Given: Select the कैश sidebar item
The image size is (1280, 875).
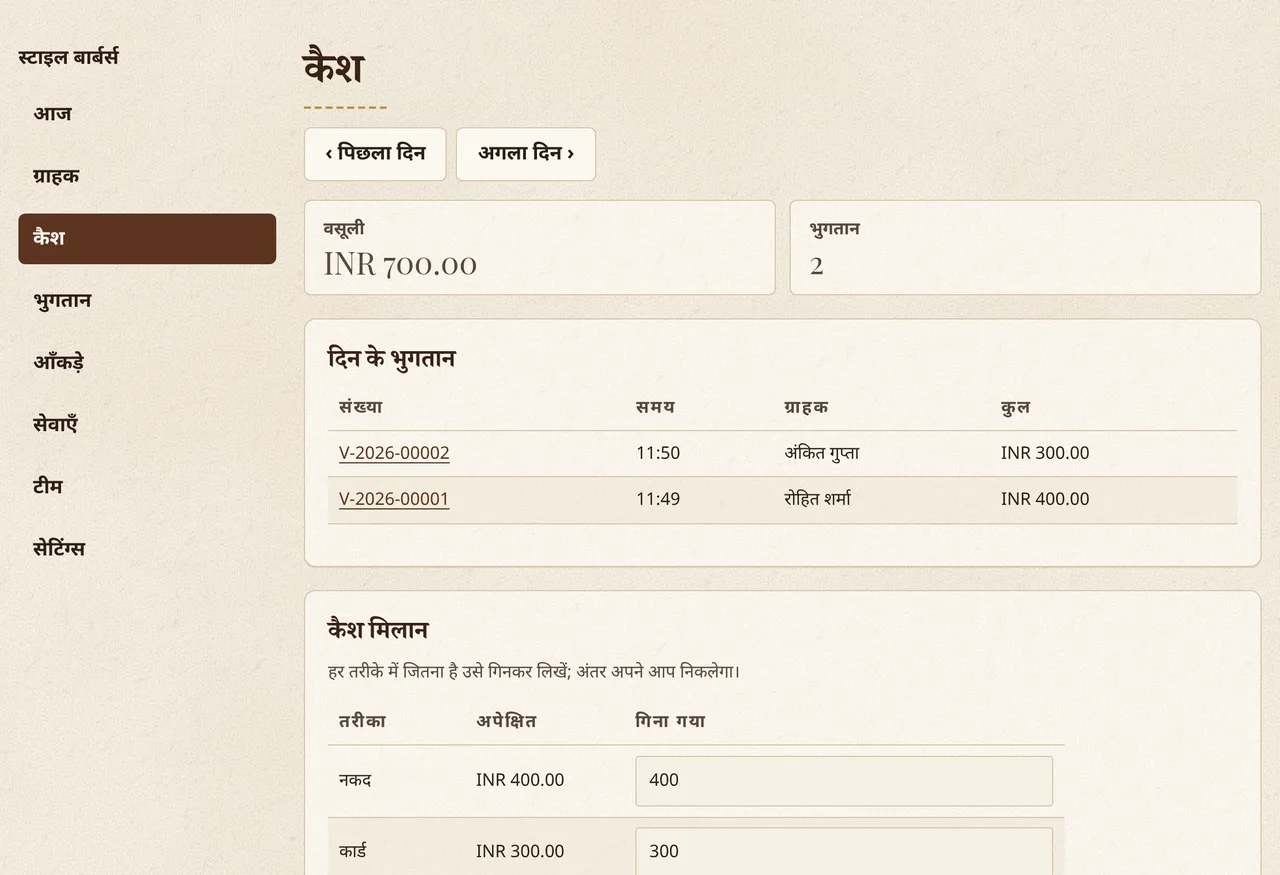Looking at the screenshot, I should 147,238.
